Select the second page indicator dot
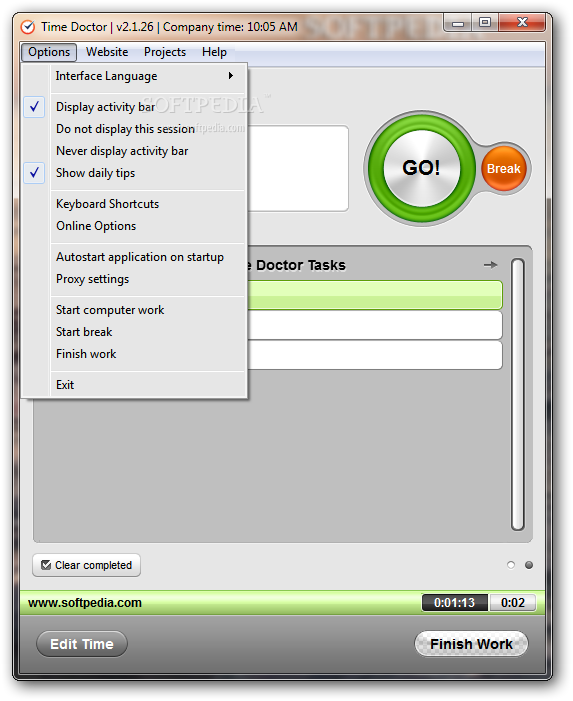Screen dimensions: 573x701 [529, 565]
